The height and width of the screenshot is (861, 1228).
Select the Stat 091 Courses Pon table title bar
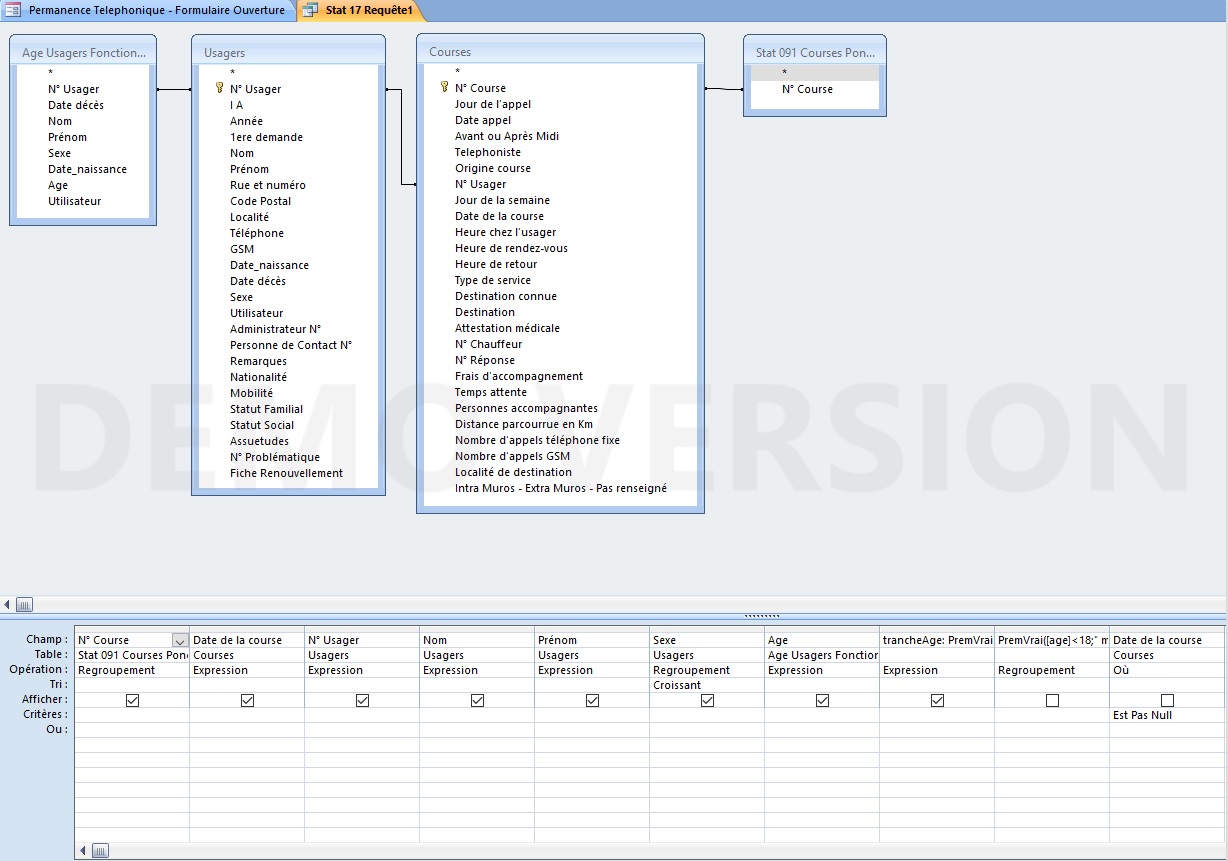815,52
